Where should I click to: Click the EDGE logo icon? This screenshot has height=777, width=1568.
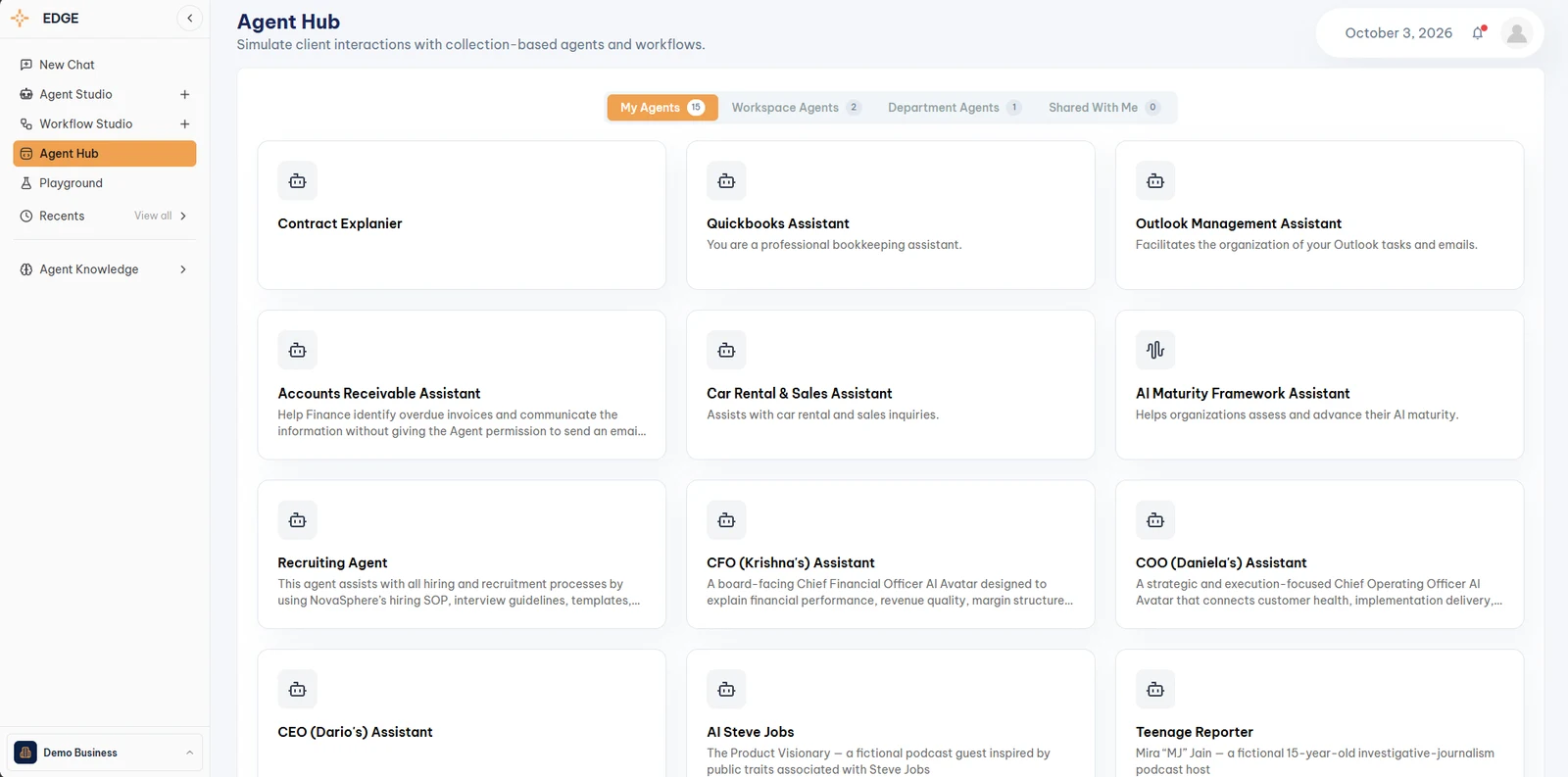pos(20,19)
